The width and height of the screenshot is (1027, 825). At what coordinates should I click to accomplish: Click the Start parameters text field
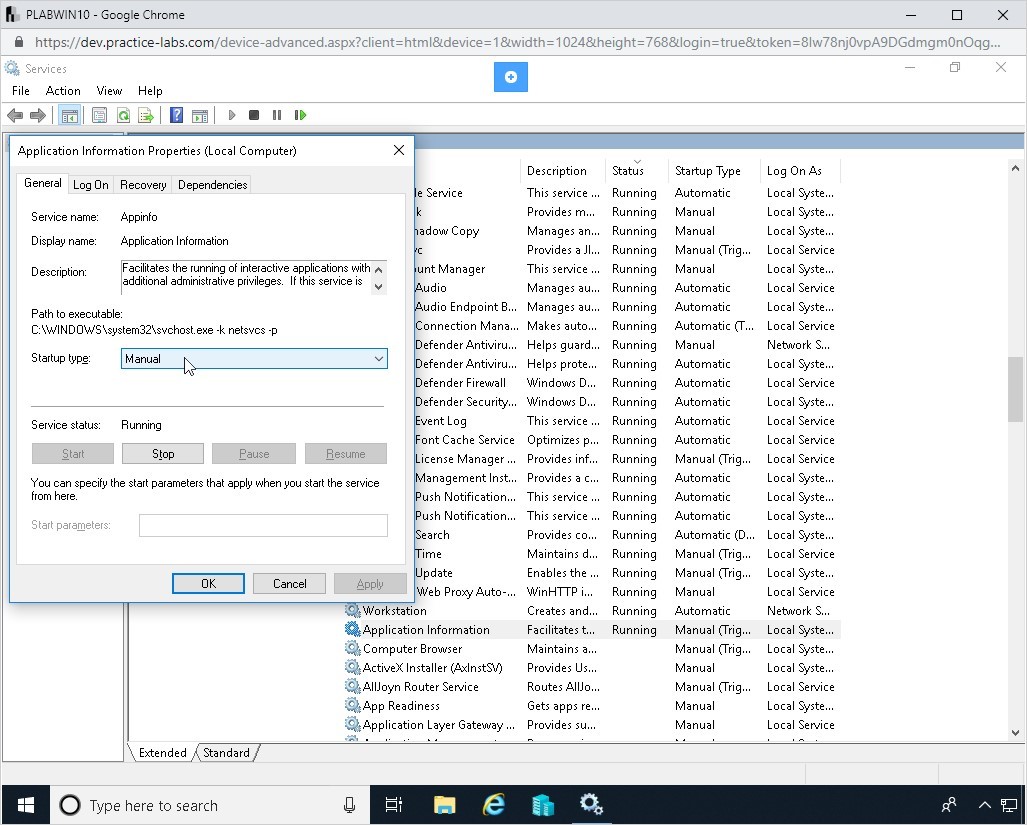coord(263,525)
